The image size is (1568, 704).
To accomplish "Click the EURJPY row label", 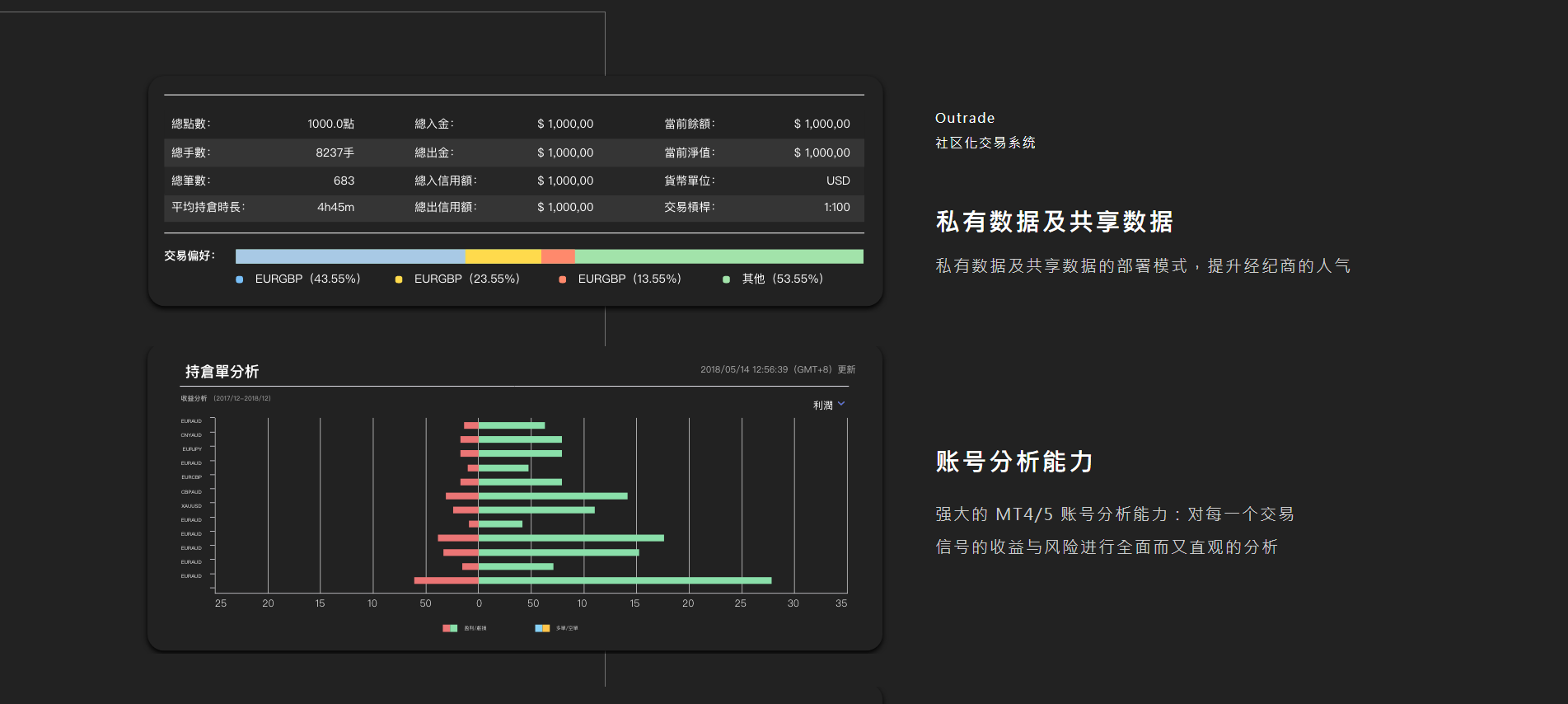I will point(192,449).
